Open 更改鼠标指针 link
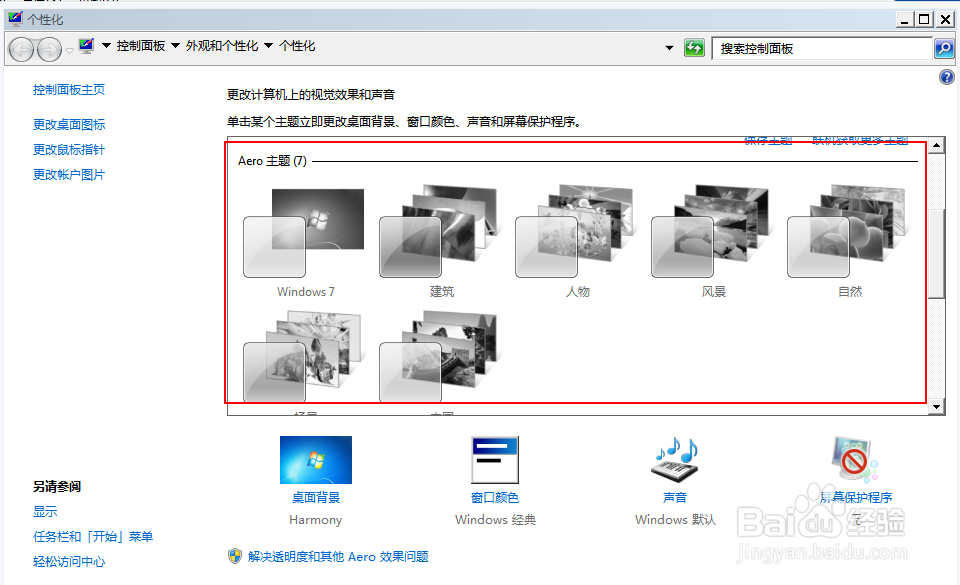 (x=69, y=150)
